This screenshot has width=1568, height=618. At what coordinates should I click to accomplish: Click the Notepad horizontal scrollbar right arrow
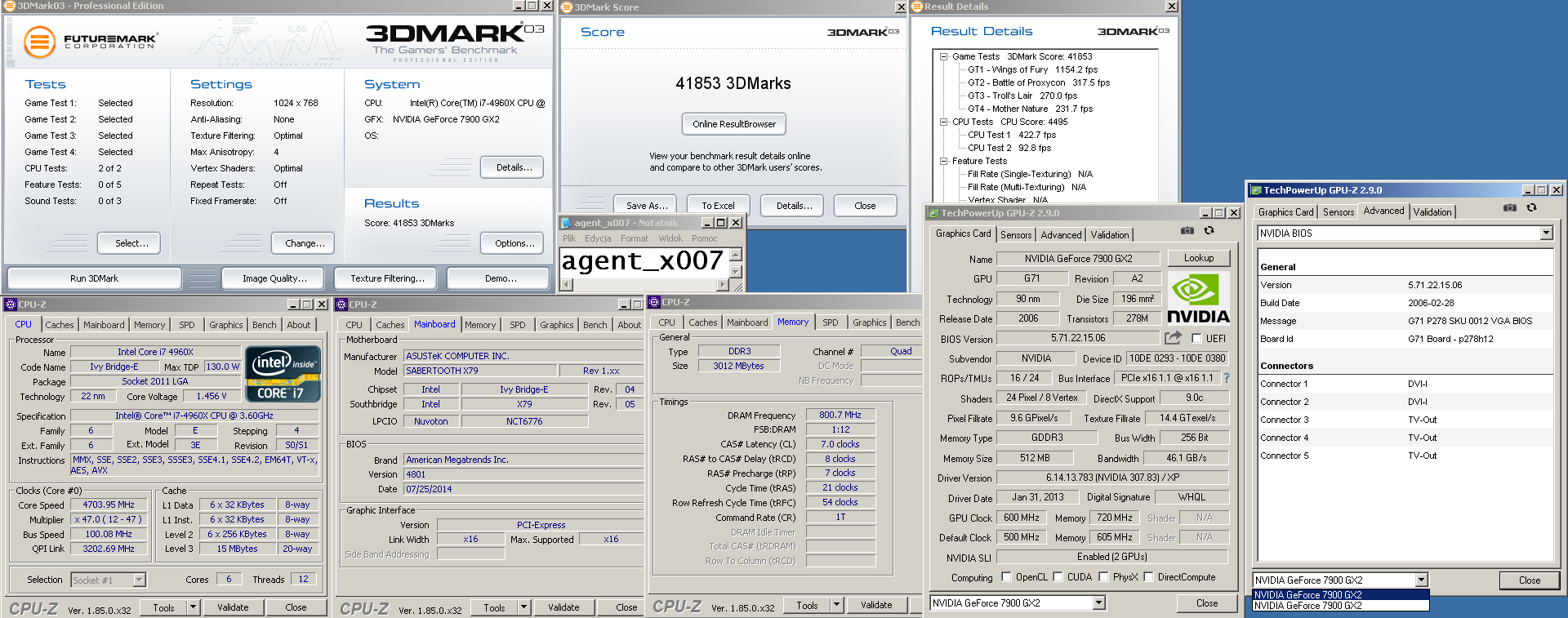[723, 285]
